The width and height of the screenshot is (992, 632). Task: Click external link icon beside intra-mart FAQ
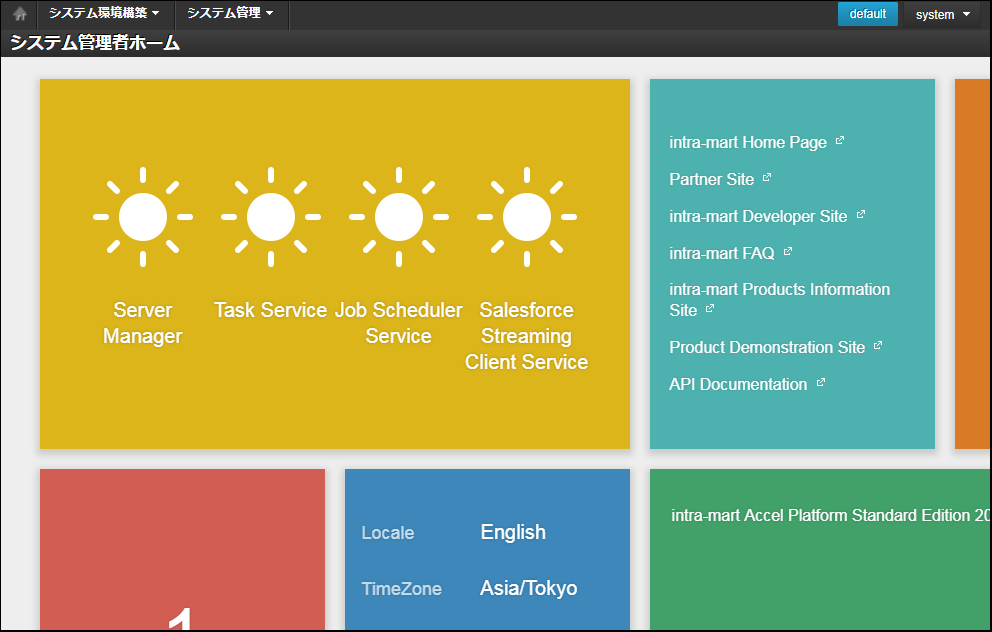(x=788, y=252)
